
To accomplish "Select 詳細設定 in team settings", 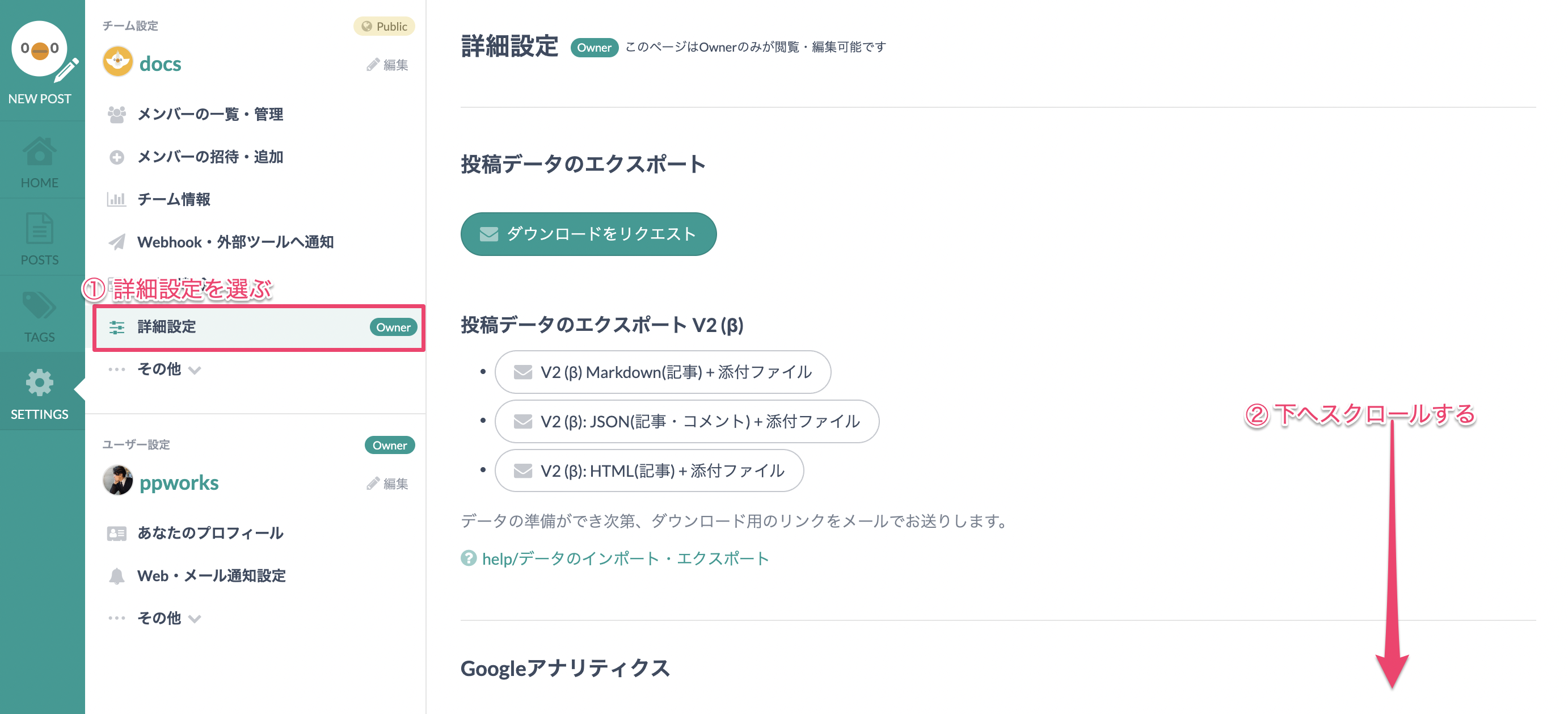I will pyautogui.click(x=259, y=327).
